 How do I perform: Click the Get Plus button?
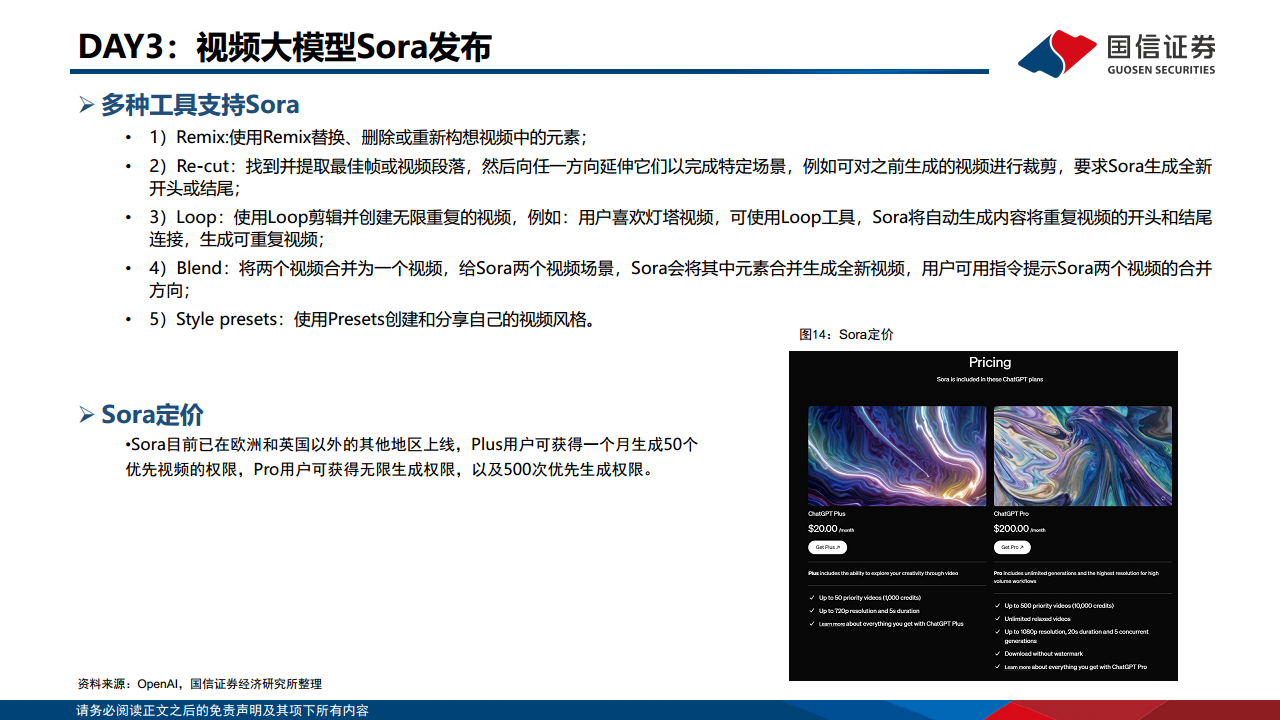827,547
